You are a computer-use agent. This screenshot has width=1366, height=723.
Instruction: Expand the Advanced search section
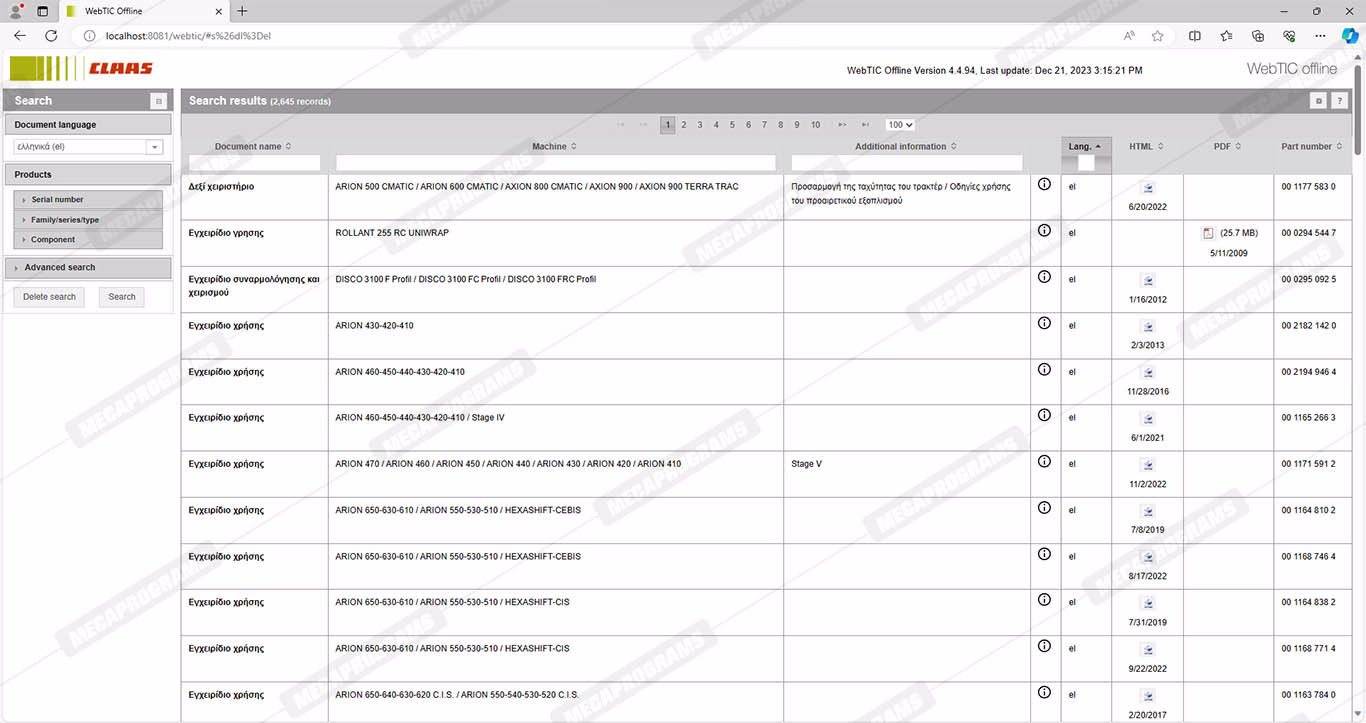(x=88, y=268)
